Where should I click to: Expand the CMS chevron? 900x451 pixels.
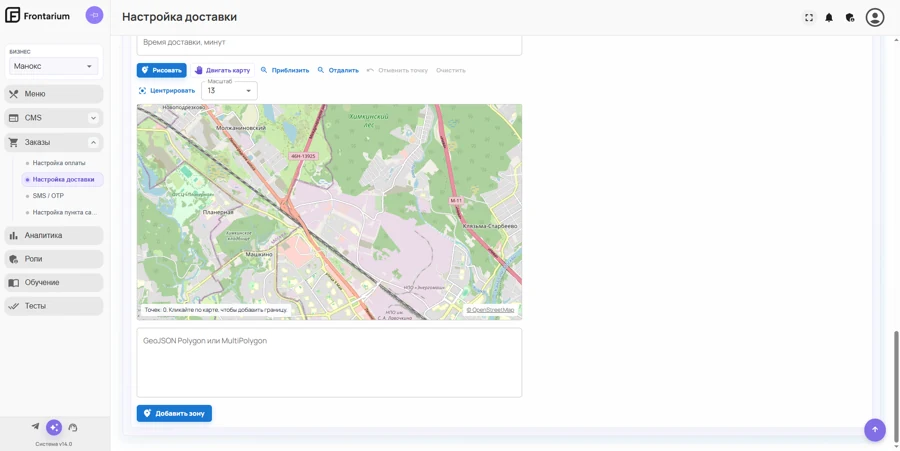(x=94, y=118)
